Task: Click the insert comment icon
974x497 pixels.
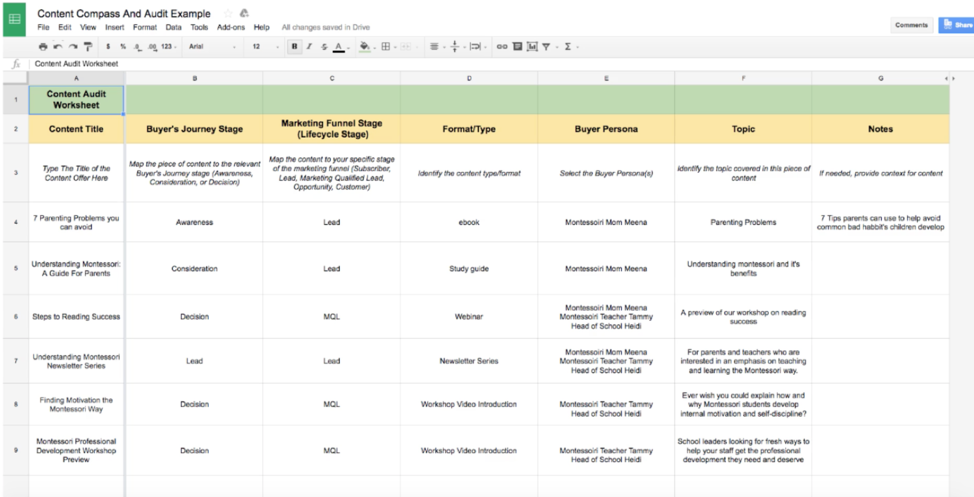Action: pos(517,46)
